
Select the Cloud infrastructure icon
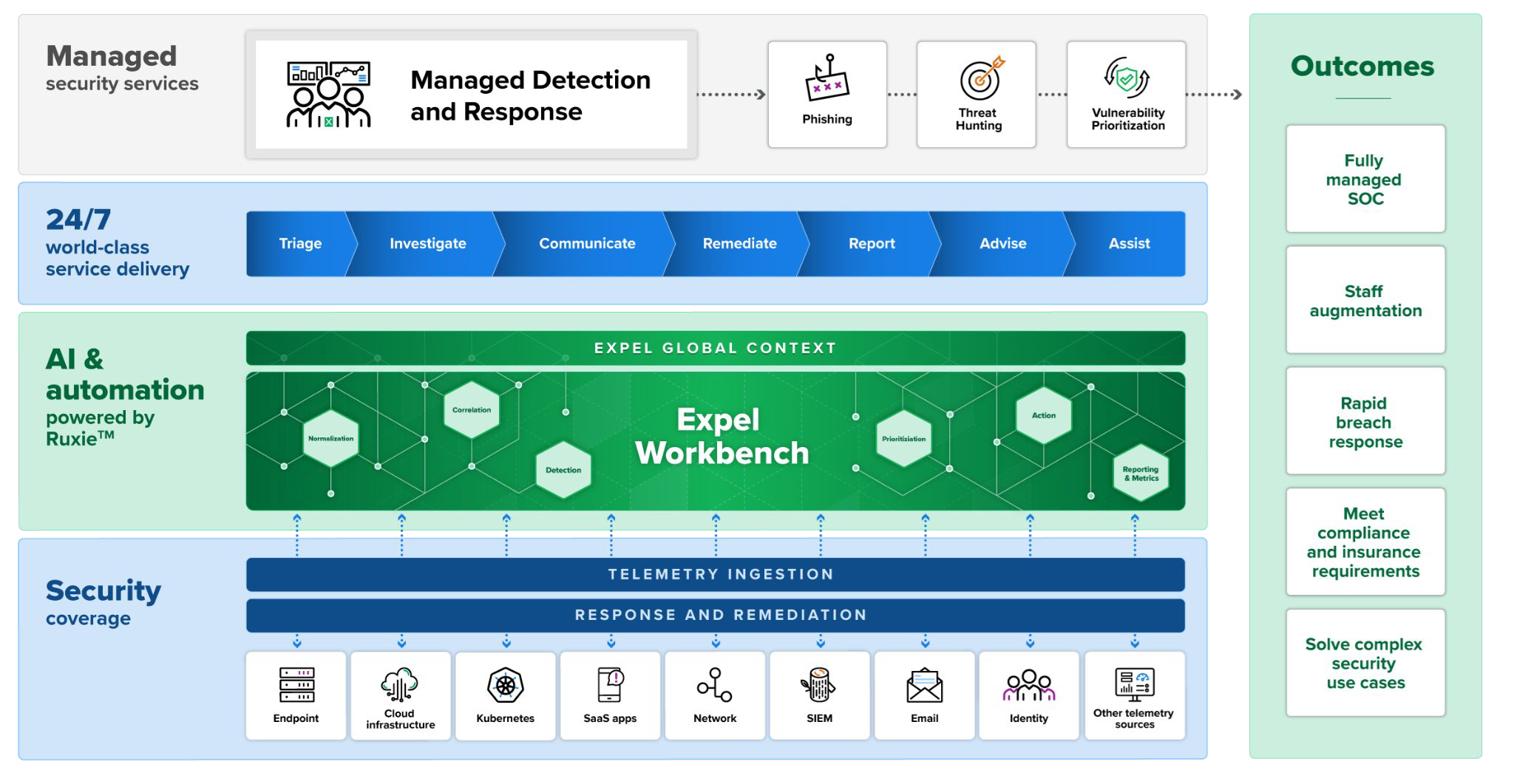[x=400, y=684]
